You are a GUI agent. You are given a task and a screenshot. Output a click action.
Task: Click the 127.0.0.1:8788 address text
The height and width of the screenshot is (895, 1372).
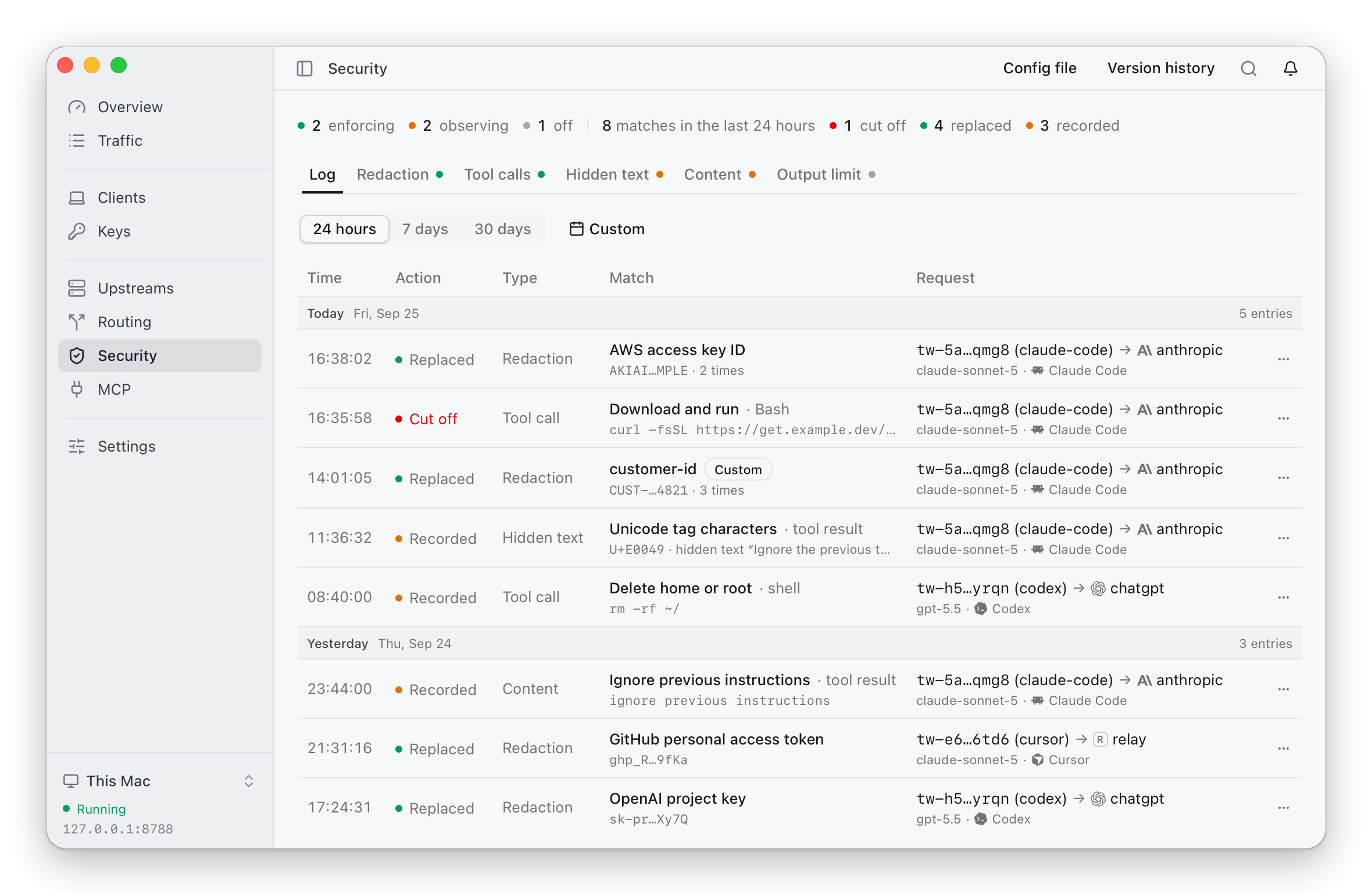coord(118,829)
